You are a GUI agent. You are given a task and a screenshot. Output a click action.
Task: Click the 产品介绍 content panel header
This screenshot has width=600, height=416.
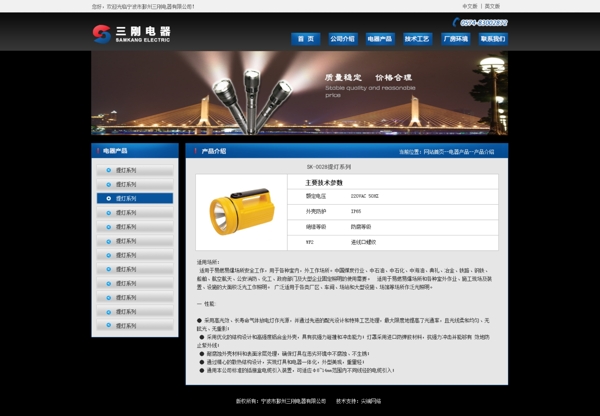[x=347, y=151]
